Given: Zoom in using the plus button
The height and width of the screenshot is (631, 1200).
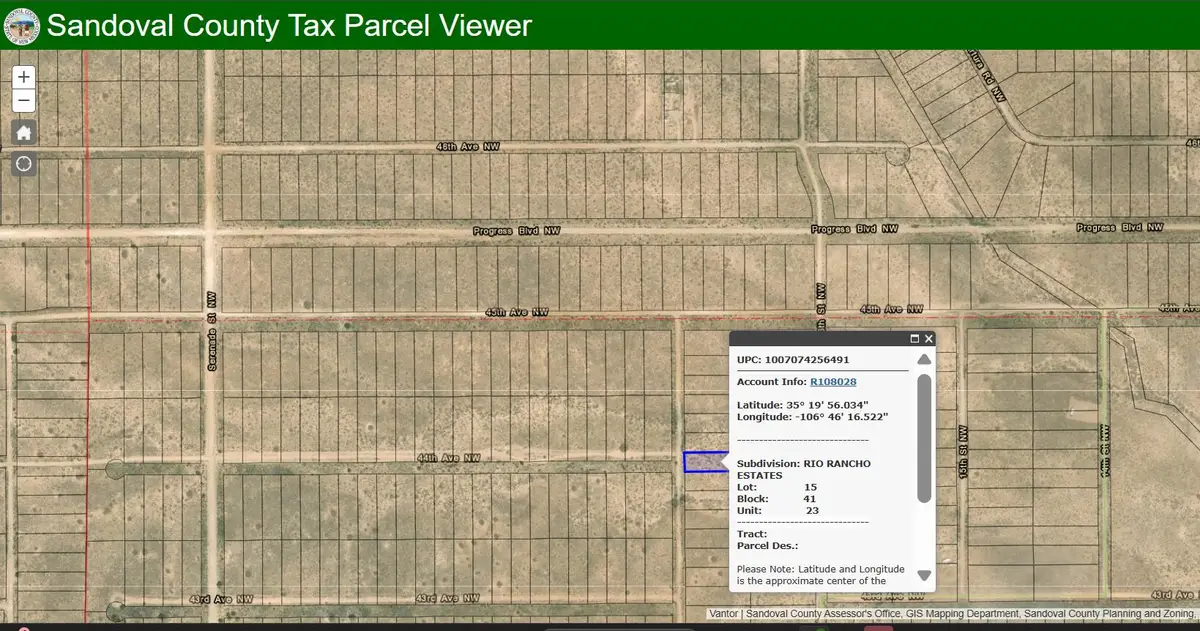Looking at the screenshot, I should tap(23, 76).
